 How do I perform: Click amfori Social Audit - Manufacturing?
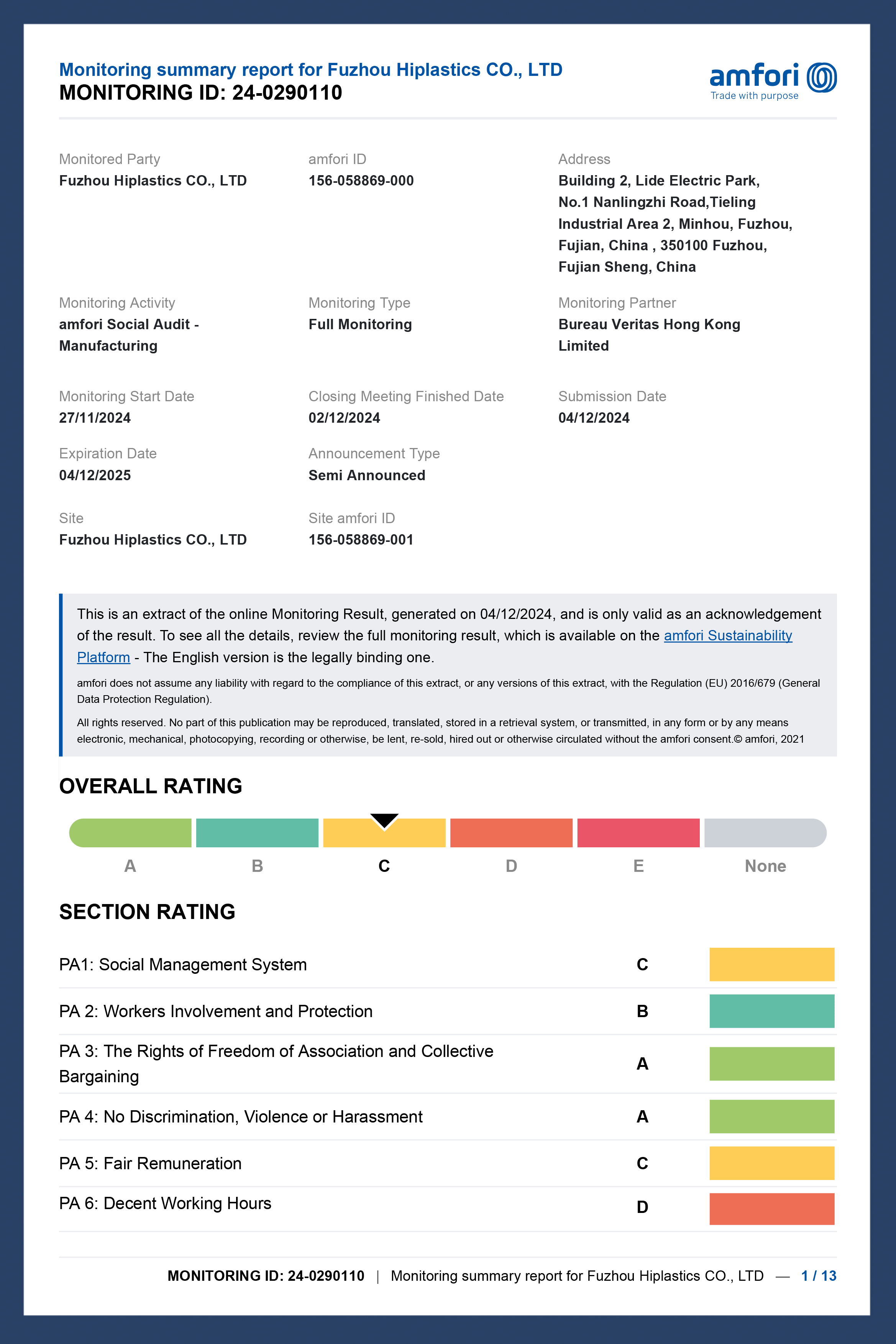pos(129,335)
